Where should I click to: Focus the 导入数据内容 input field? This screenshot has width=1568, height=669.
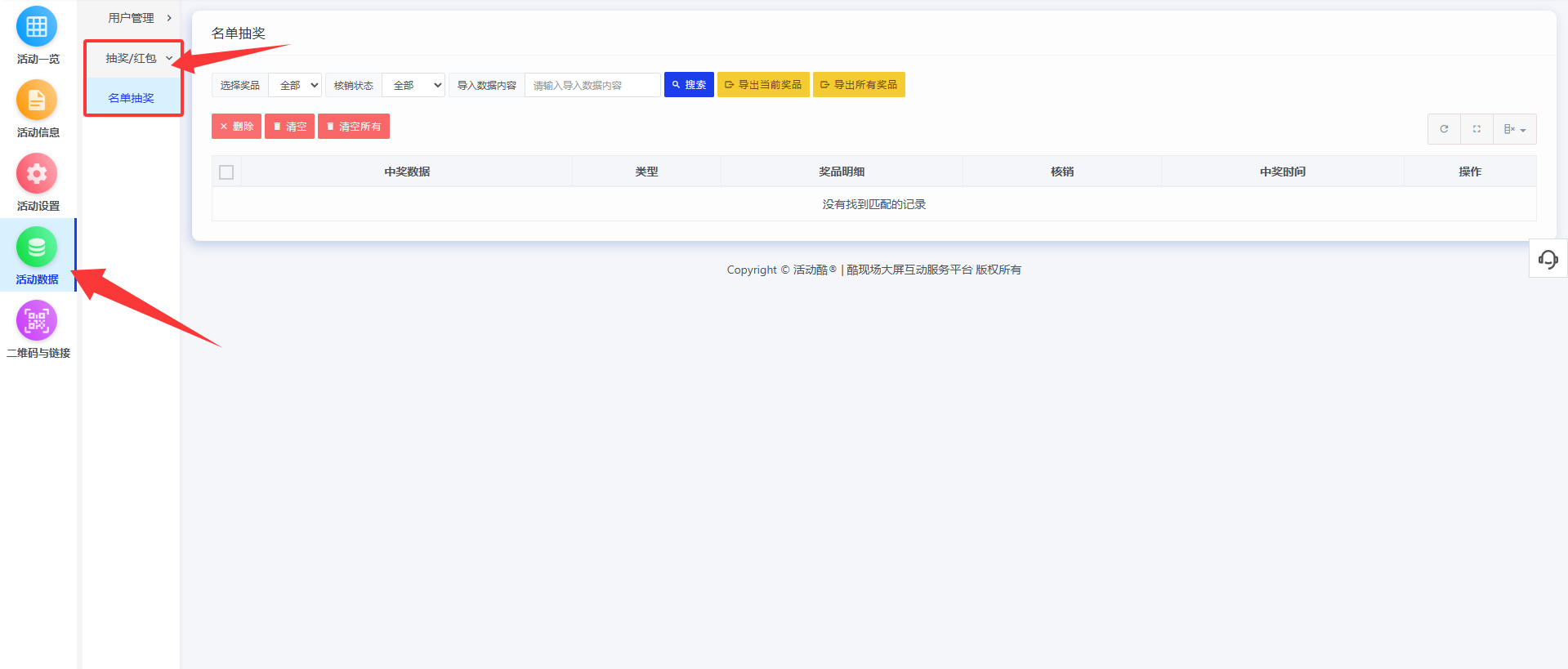[592, 85]
